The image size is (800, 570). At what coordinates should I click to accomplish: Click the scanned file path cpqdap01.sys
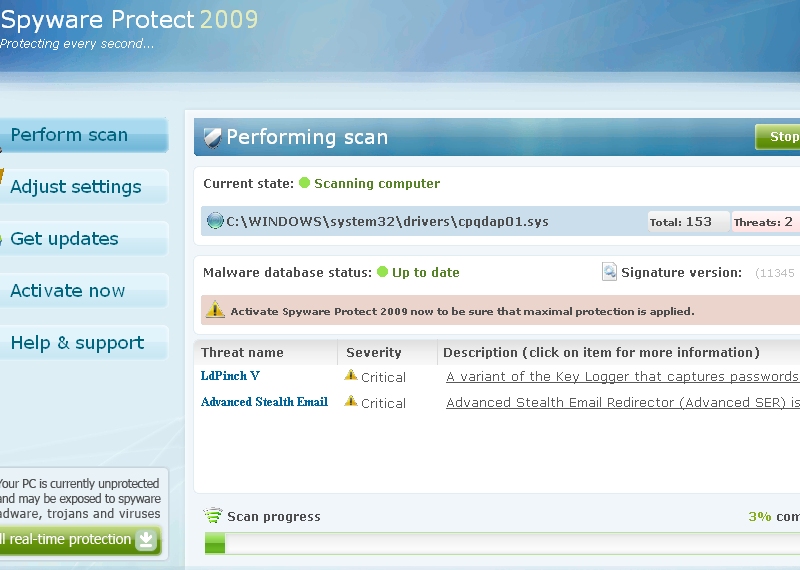click(x=388, y=221)
